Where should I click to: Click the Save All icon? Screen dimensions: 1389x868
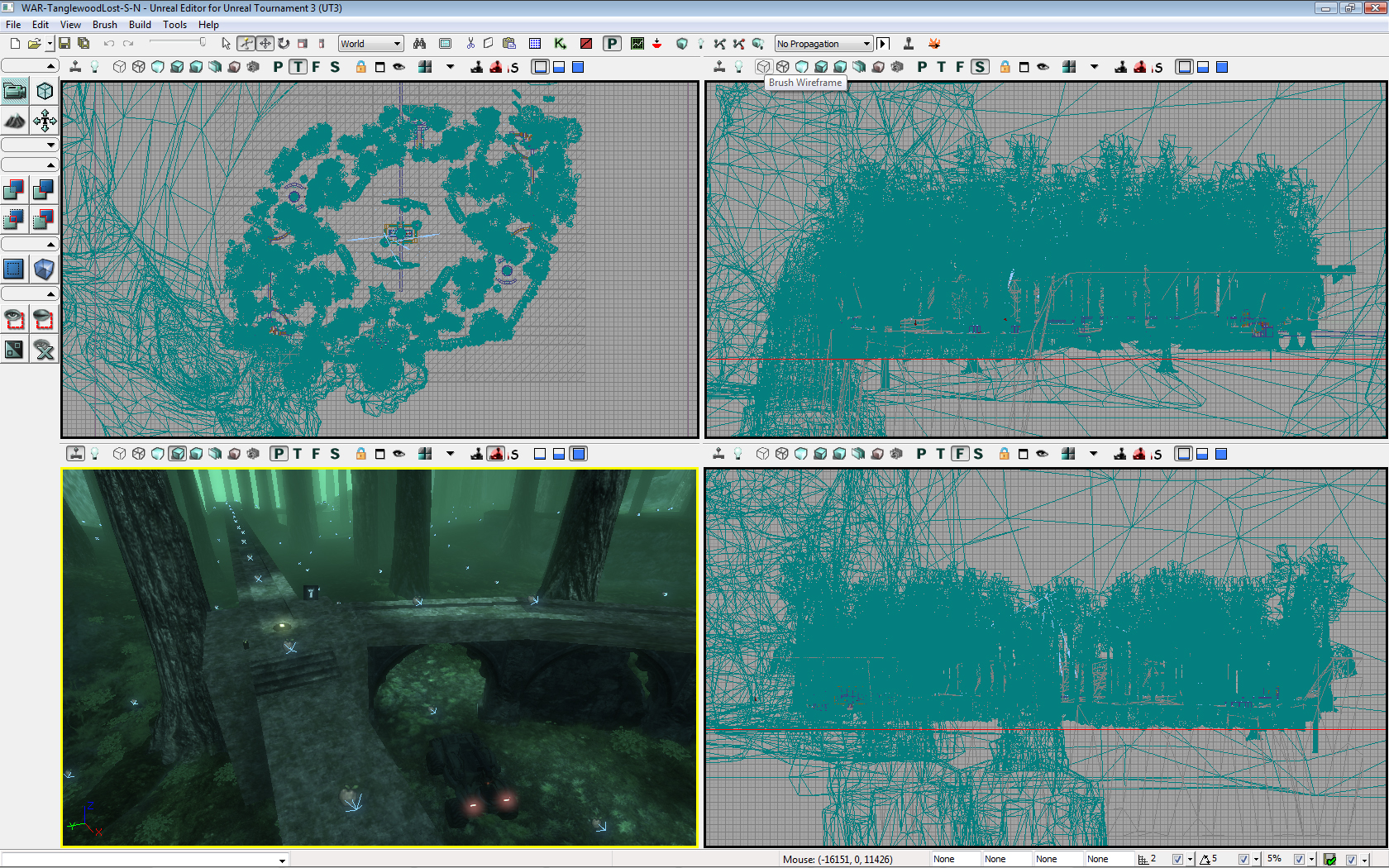pyautogui.click(x=84, y=44)
